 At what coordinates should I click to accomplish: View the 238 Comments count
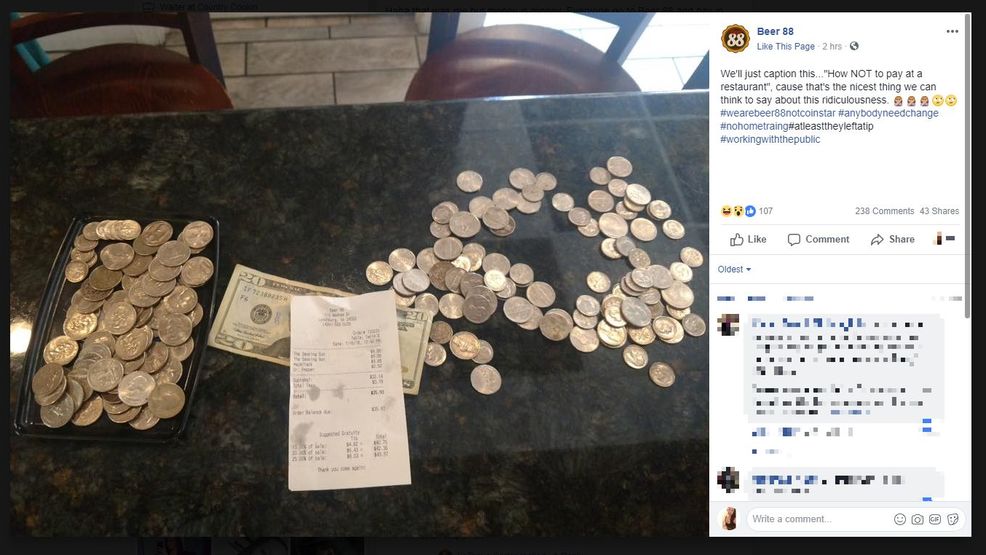884,211
